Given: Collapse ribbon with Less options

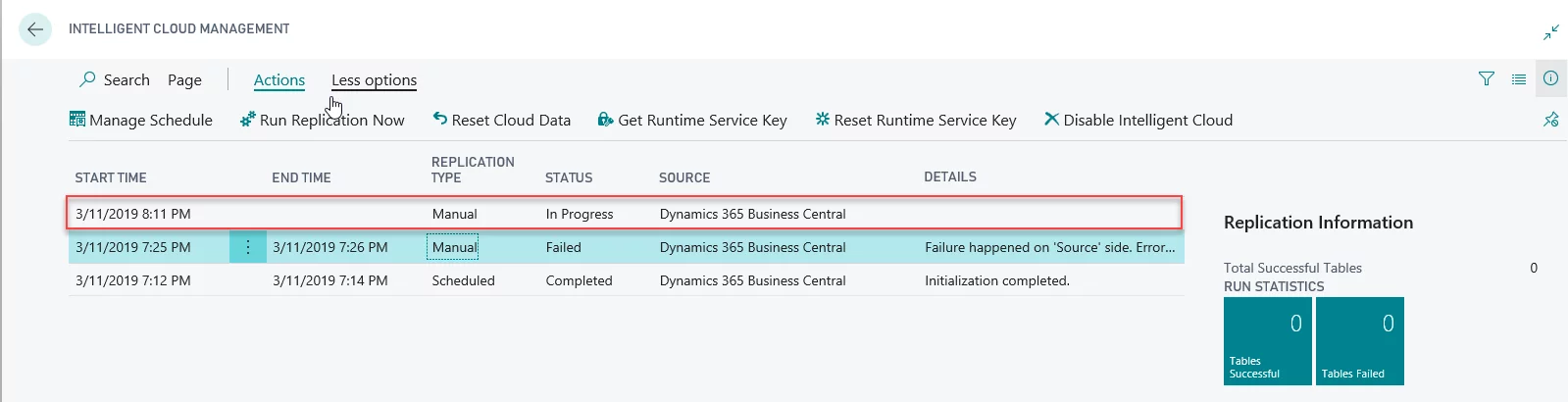Looking at the screenshot, I should [374, 80].
